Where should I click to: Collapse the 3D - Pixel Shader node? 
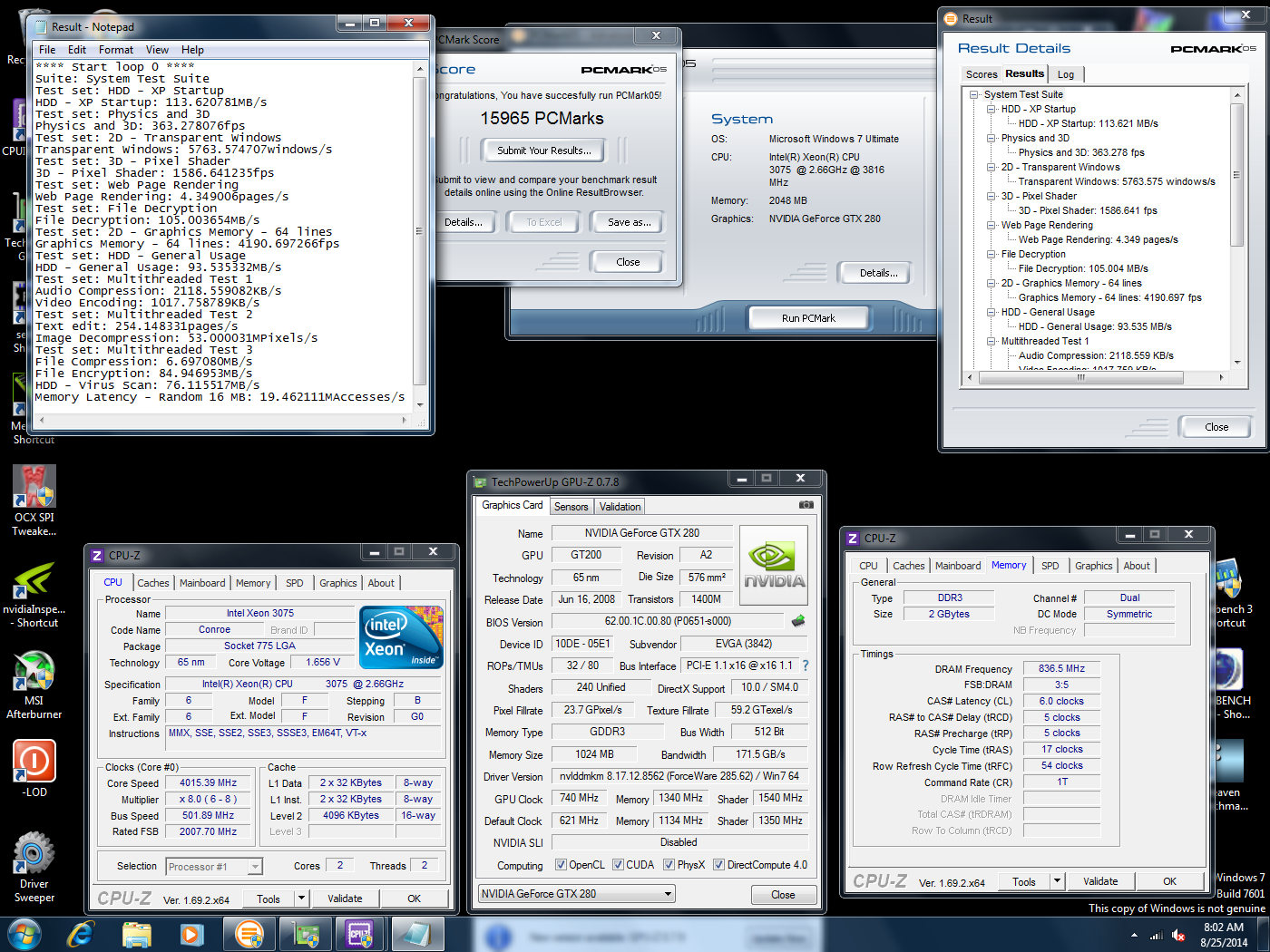coord(992,196)
